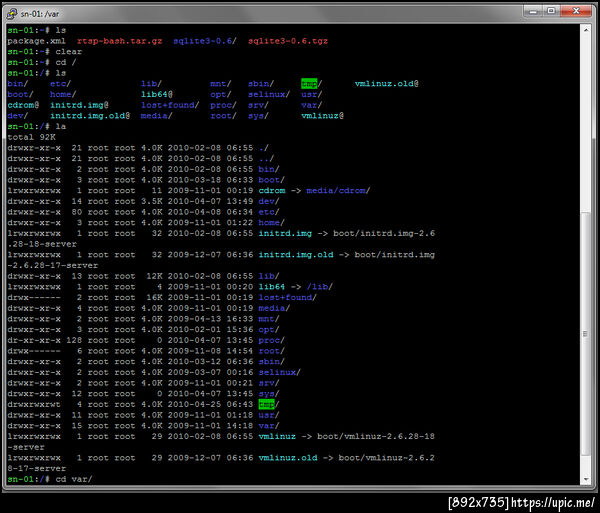Click the "total 92K" line

[x=31, y=137]
